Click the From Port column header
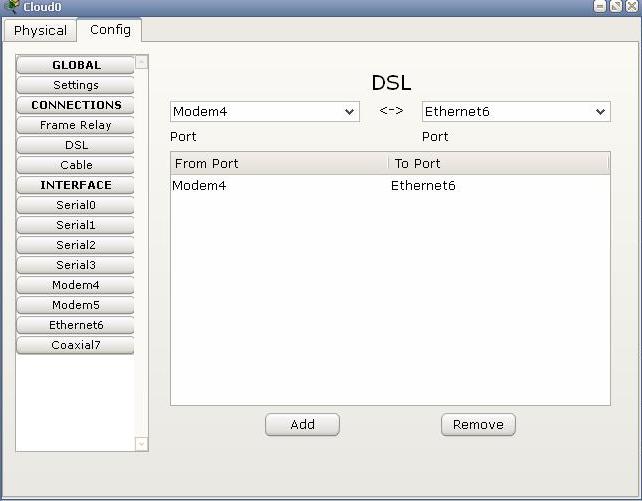Image resolution: width=642 pixels, height=501 pixels. pos(279,164)
